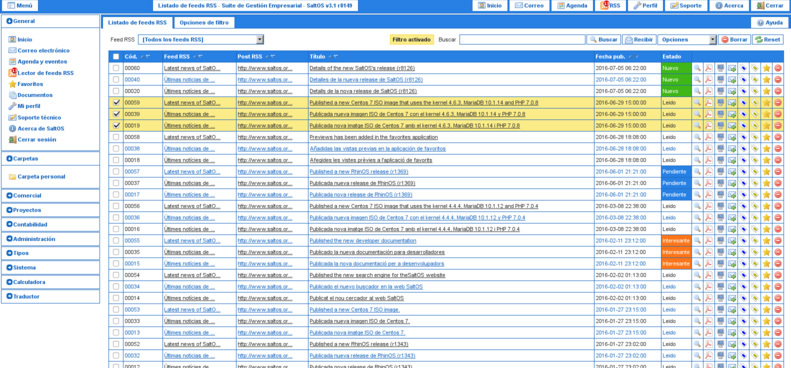Select the Listado de feeds RSS tab
The height and width of the screenshot is (368, 791).
(137, 23)
